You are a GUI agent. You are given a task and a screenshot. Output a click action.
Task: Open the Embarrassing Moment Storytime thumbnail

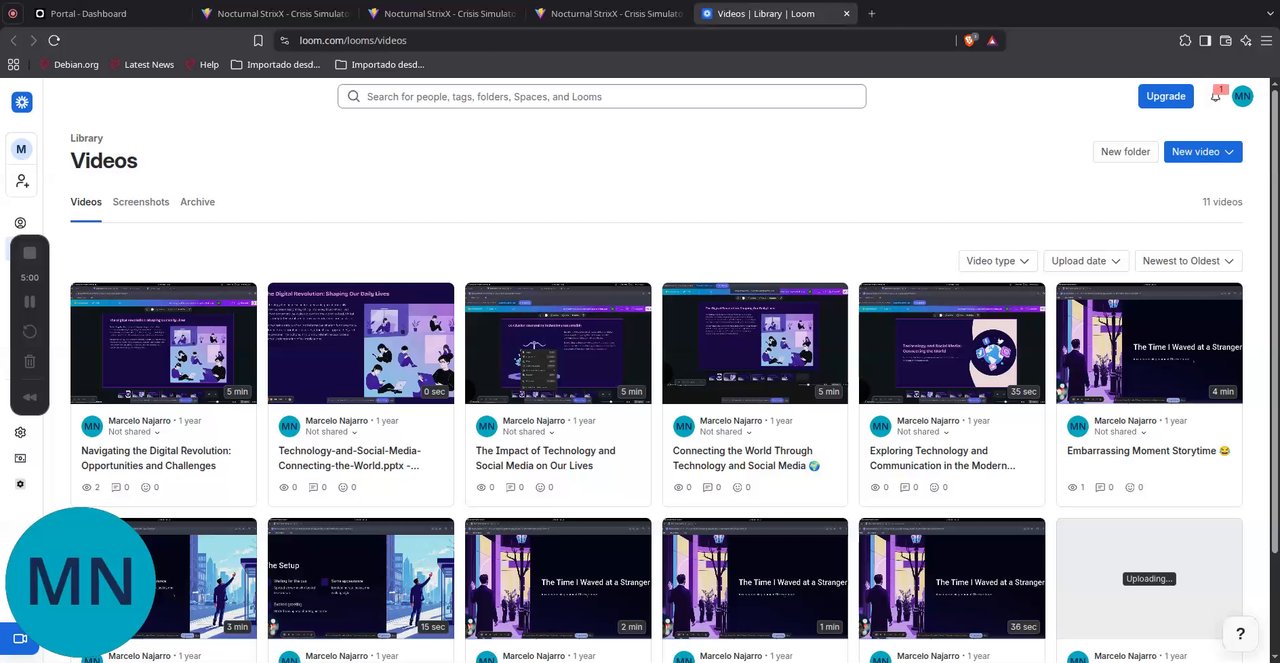click(x=1149, y=343)
